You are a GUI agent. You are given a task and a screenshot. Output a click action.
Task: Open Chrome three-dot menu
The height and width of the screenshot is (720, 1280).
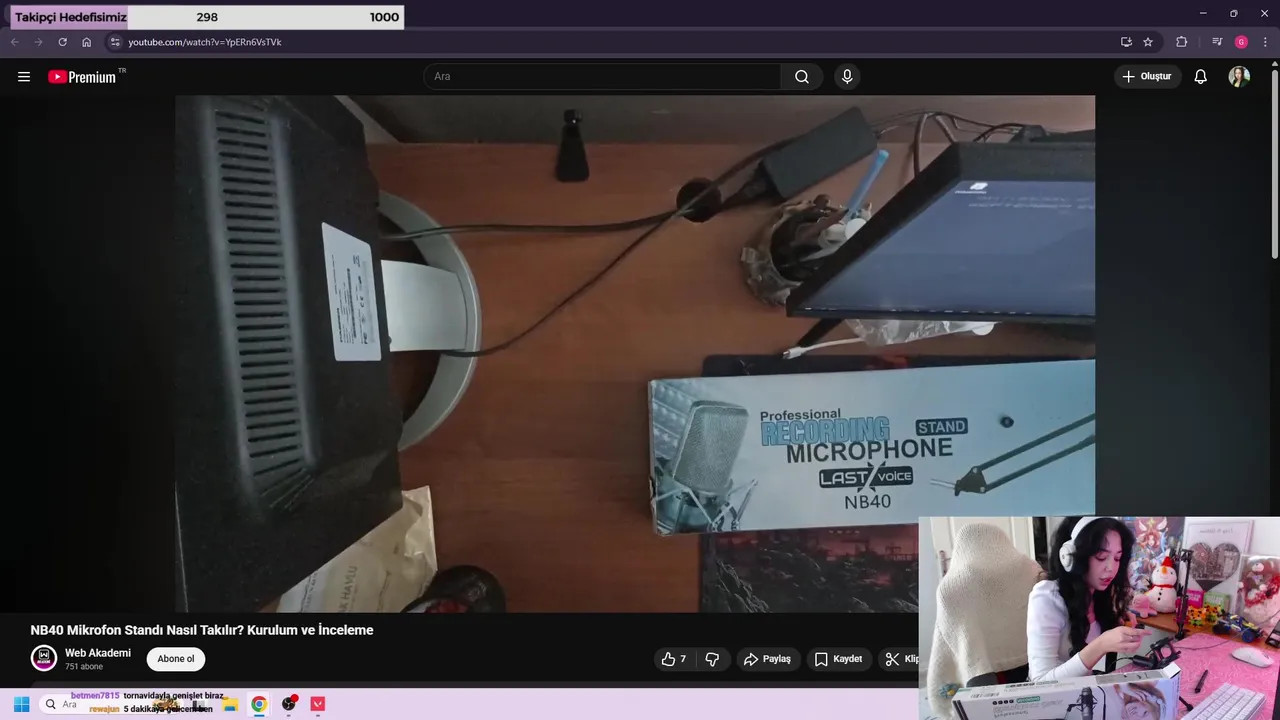(x=1265, y=42)
